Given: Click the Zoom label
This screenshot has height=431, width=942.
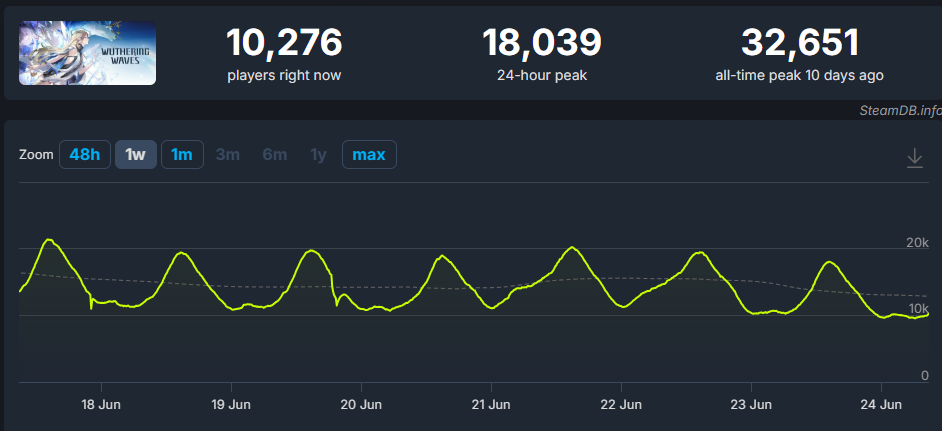Looking at the screenshot, I should tap(35, 154).
